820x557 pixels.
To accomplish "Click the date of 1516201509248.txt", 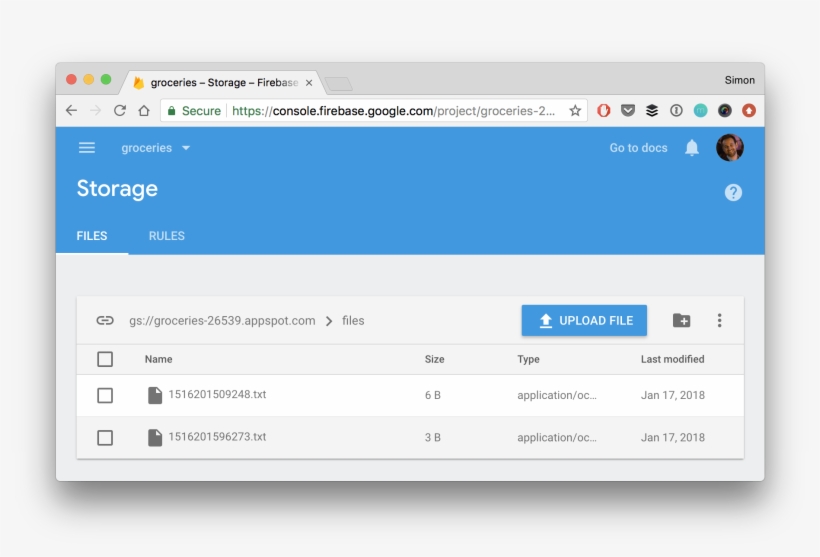I will tap(673, 395).
